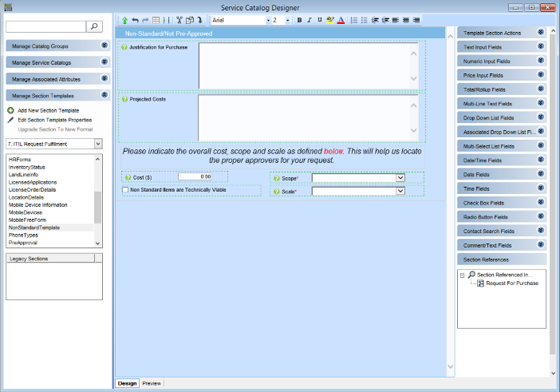This screenshot has width=560, height=392.
Task: Apply red font color
Action: tap(341, 20)
